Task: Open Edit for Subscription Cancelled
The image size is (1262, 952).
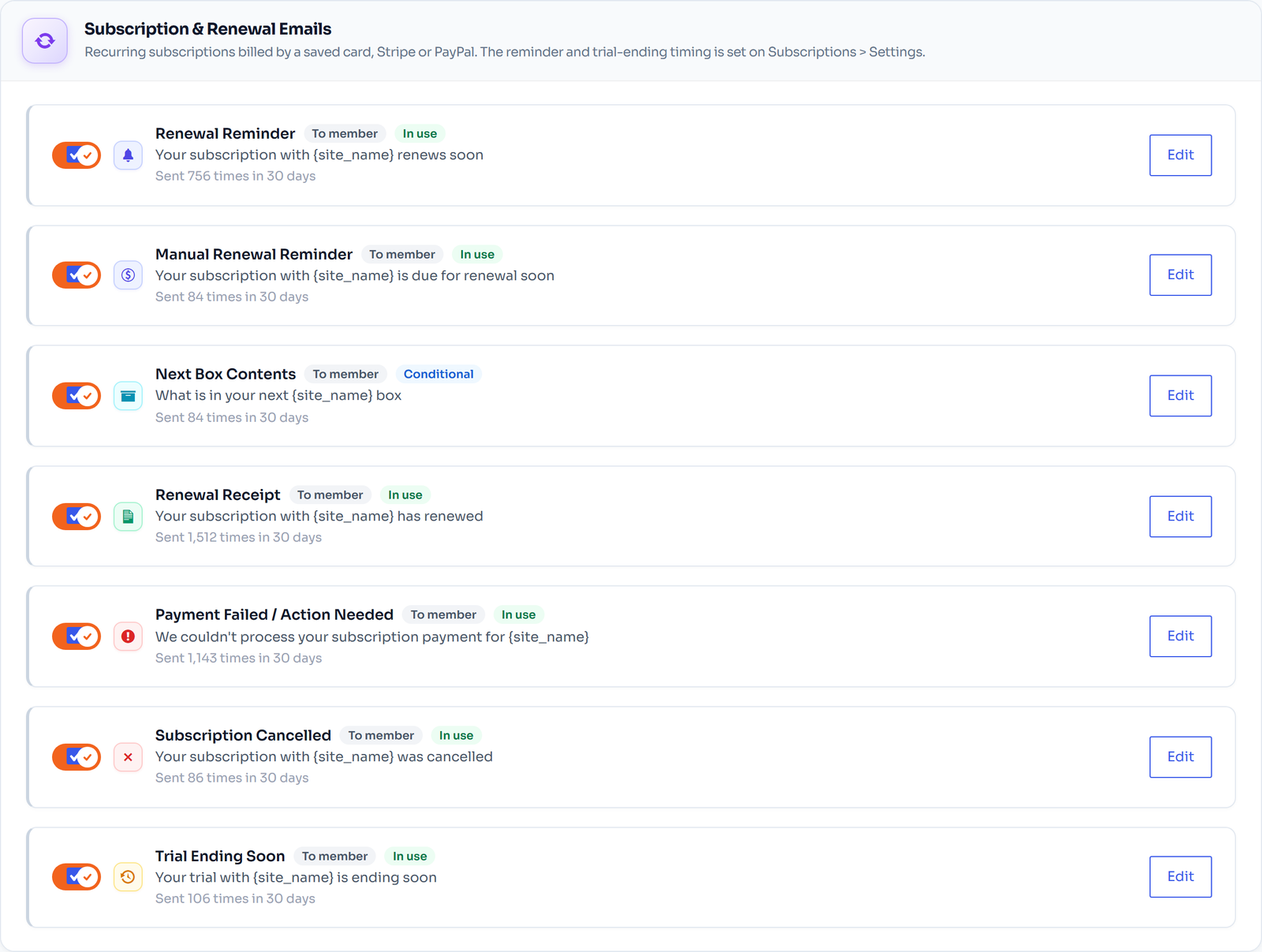Action: 1180,757
